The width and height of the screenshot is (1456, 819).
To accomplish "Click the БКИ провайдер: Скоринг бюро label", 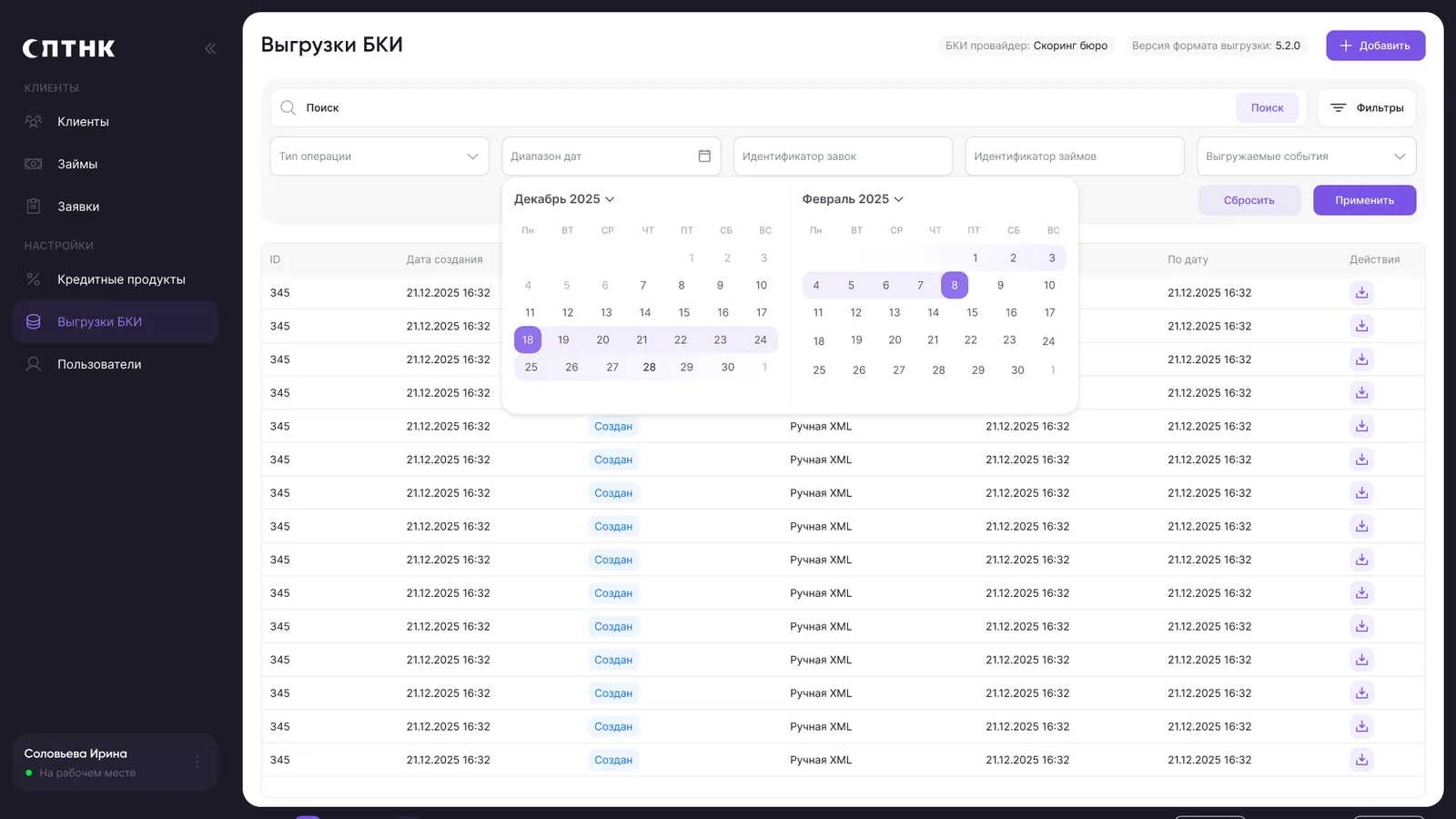I will [1026, 45].
